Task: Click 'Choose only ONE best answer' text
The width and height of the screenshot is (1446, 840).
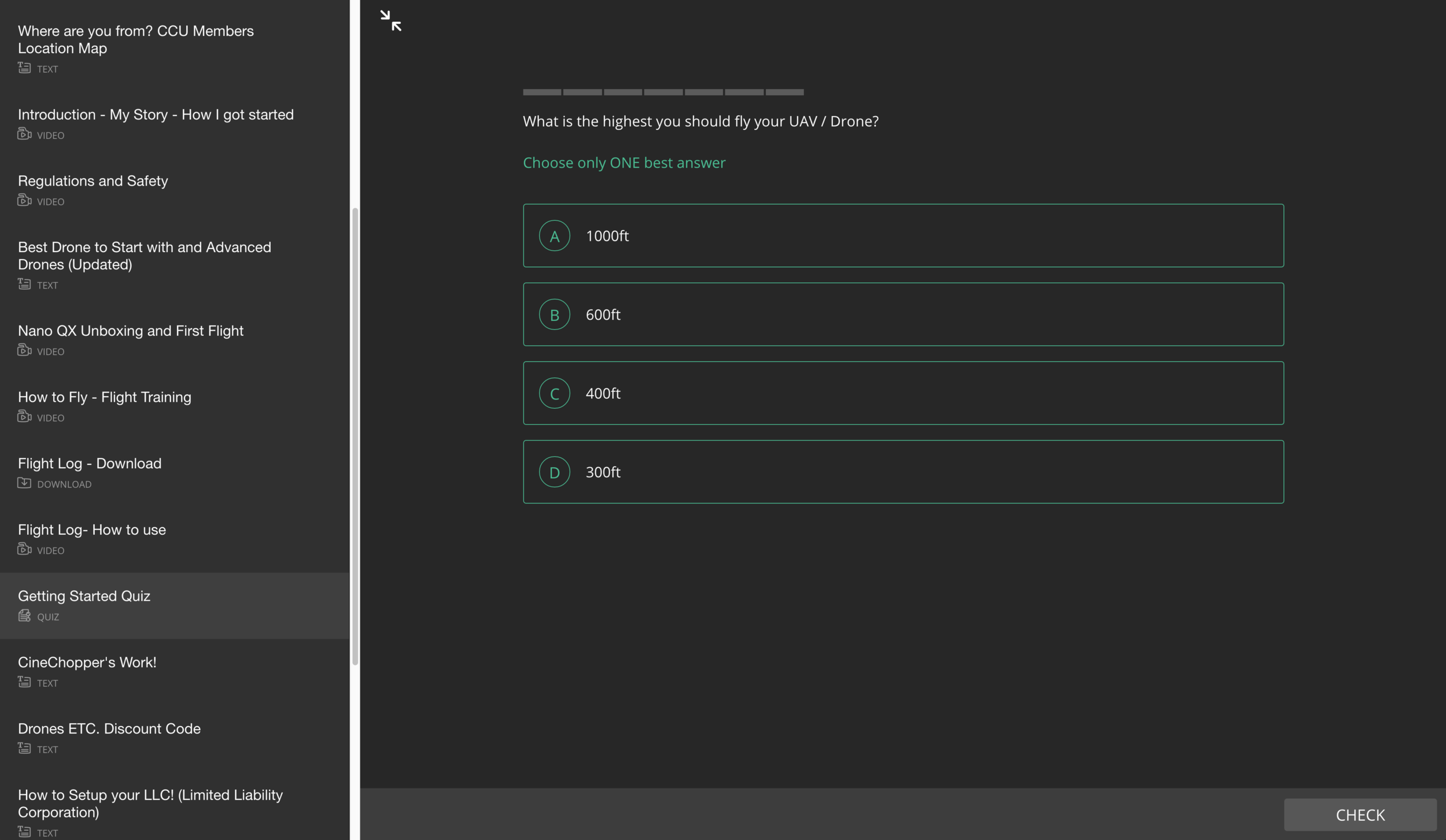Action: pos(624,163)
